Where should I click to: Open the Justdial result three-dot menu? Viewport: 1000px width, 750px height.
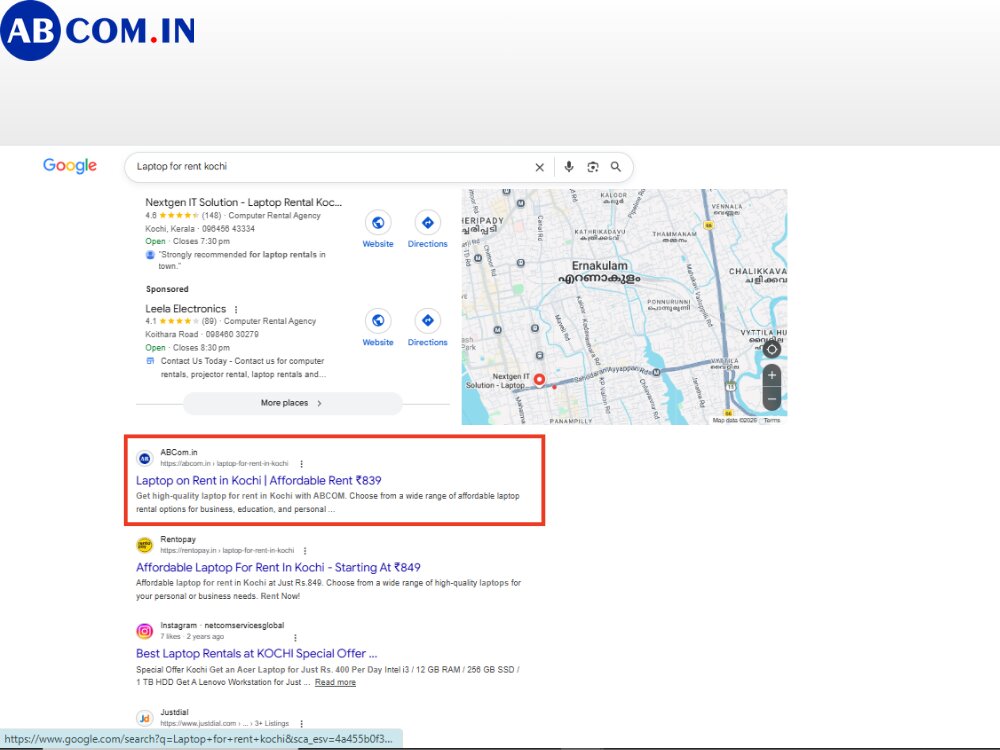302,724
